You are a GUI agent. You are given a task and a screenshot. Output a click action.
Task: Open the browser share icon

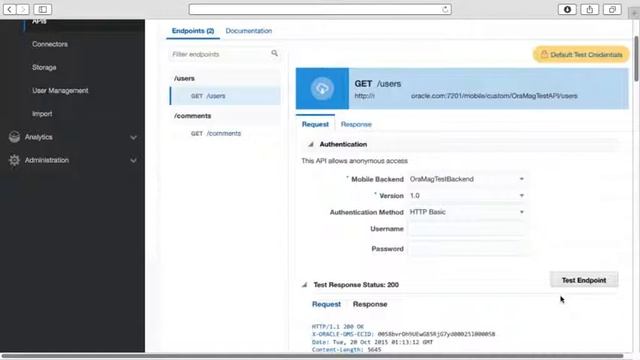590,9
